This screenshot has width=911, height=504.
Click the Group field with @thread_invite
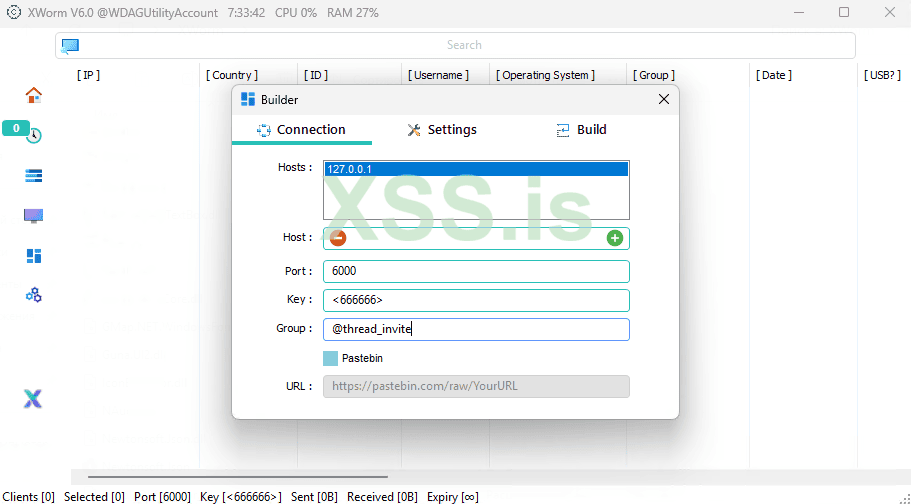point(476,329)
